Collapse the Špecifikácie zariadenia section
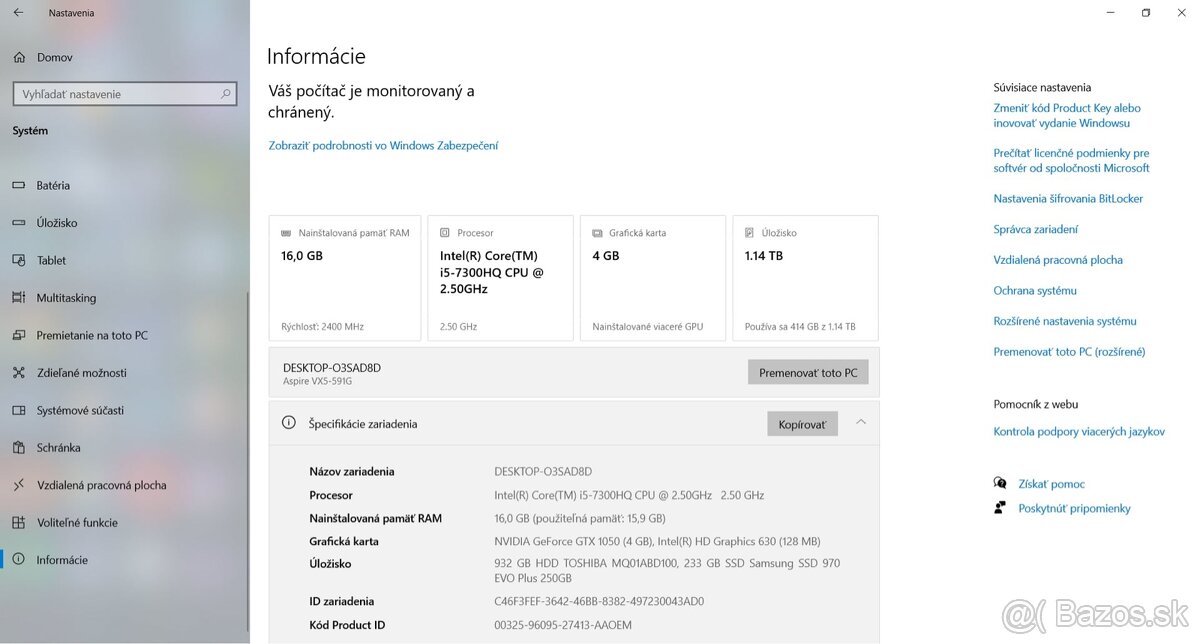The width and height of the screenshot is (1200, 644). (x=860, y=422)
